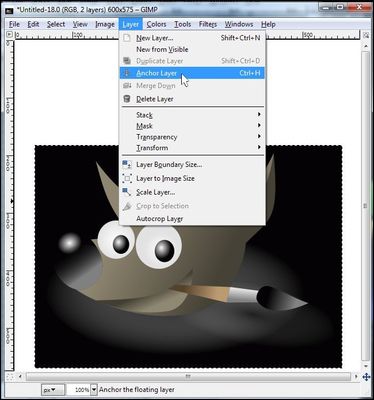This screenshot has width=374, height=400.
Task: Expand the Stack submenu
Action: pos(192,115)
